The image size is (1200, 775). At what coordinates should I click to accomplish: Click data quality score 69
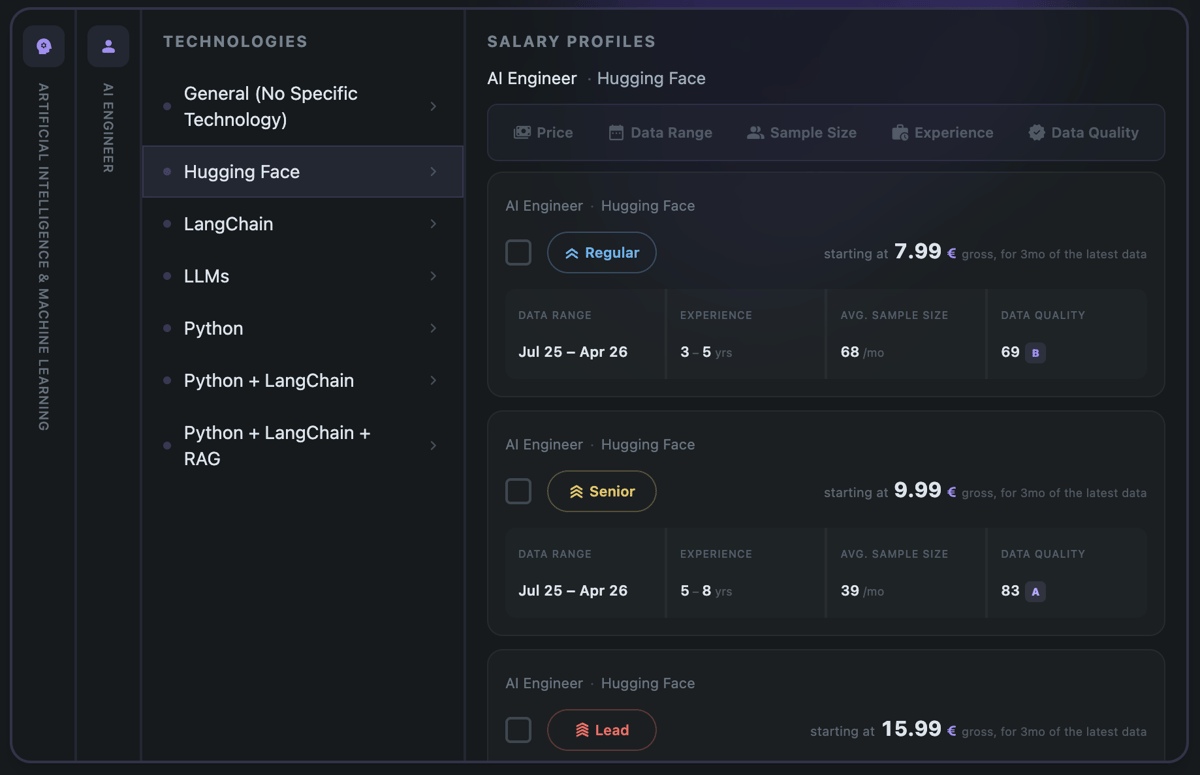(x=1010, y=352)
